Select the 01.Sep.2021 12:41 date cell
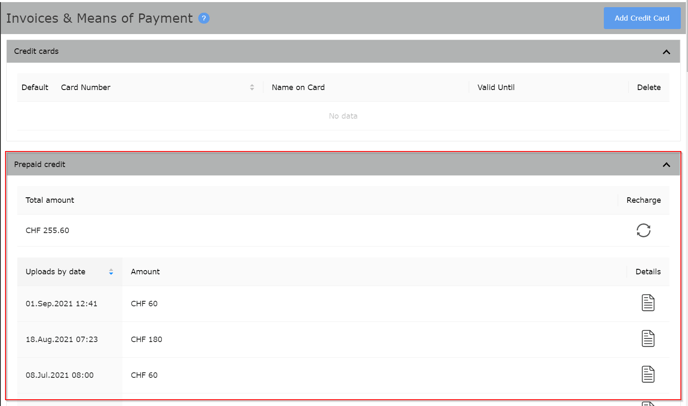The width and height of the screenshot is (688, 406). pyautogui.click(x=61, y=304)
